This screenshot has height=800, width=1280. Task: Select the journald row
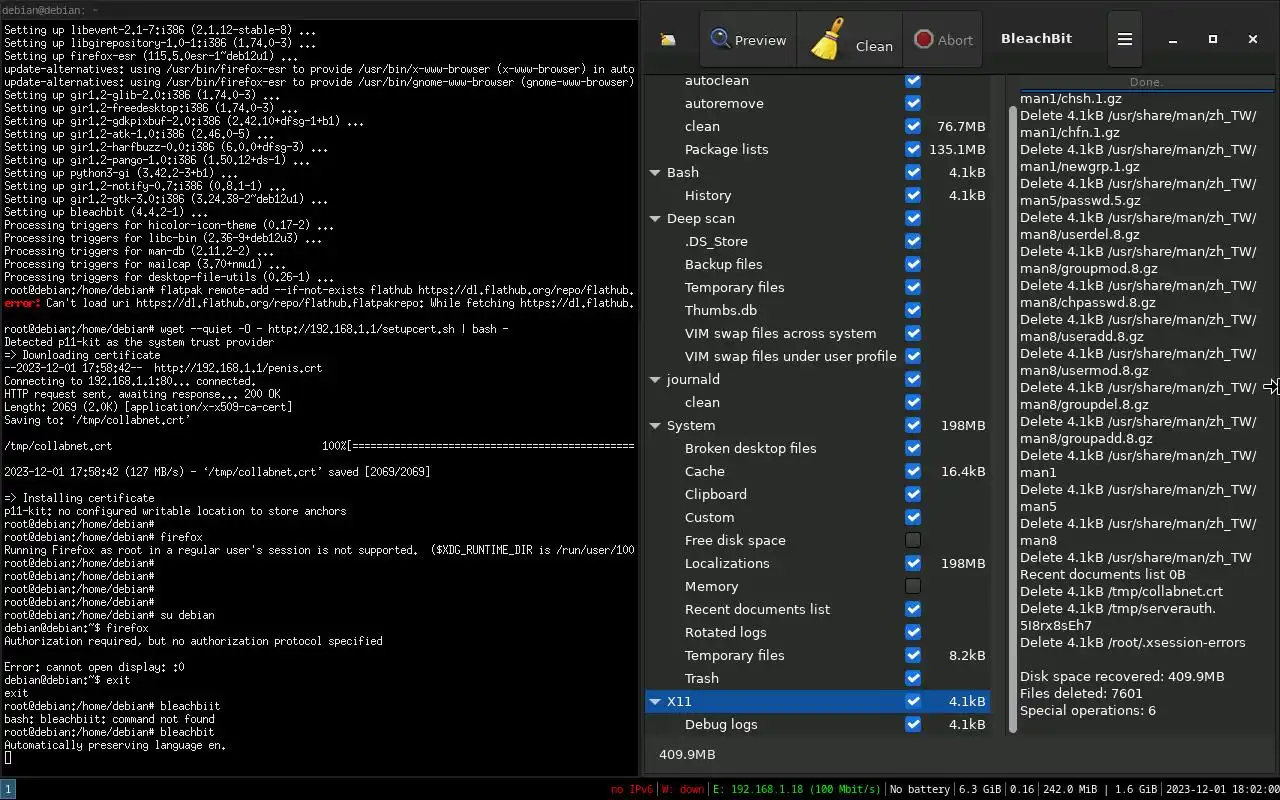pyautogui.click(x=817, y=379)
